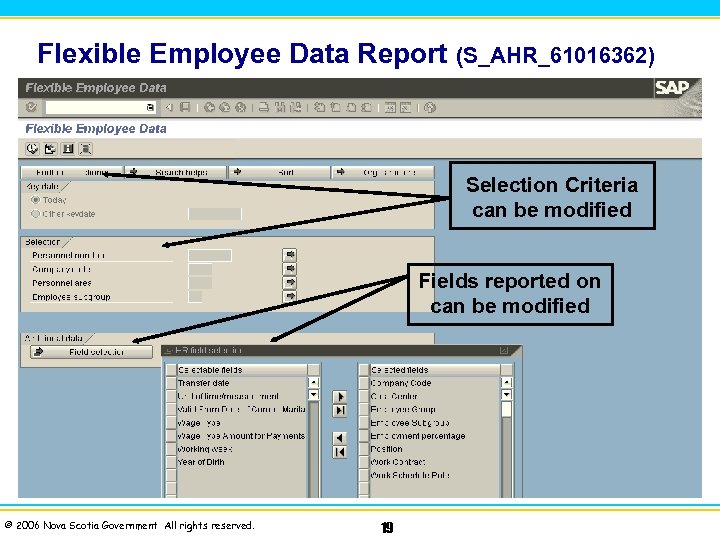The height and width of the screenshot is (540, 720).
Task: Tick the row selector beside Wage type Amount for Payments
Action: pyautogui.click(x=171, y=436)
